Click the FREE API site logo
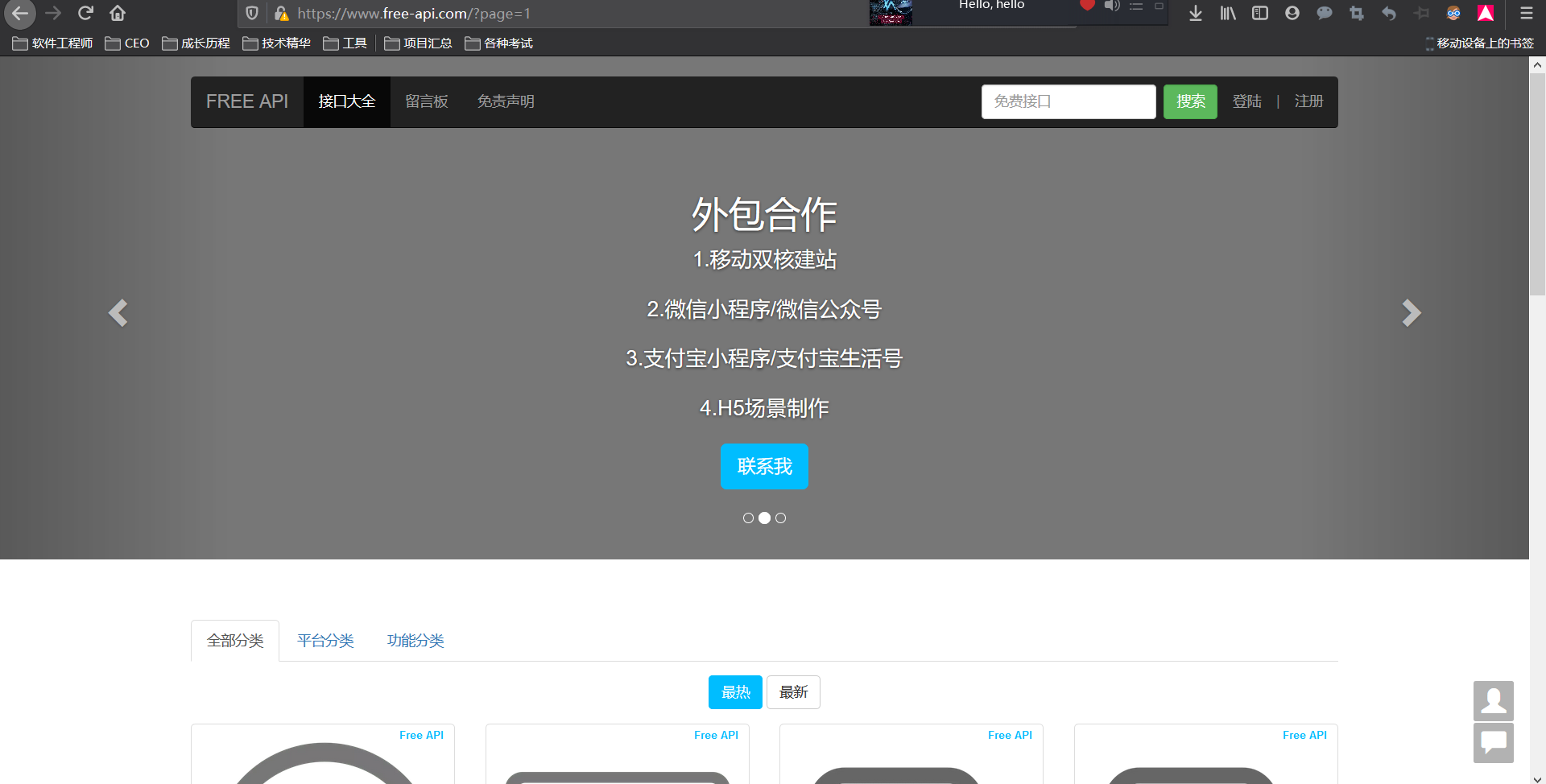1546x784 pixels. tap(247, 101)
